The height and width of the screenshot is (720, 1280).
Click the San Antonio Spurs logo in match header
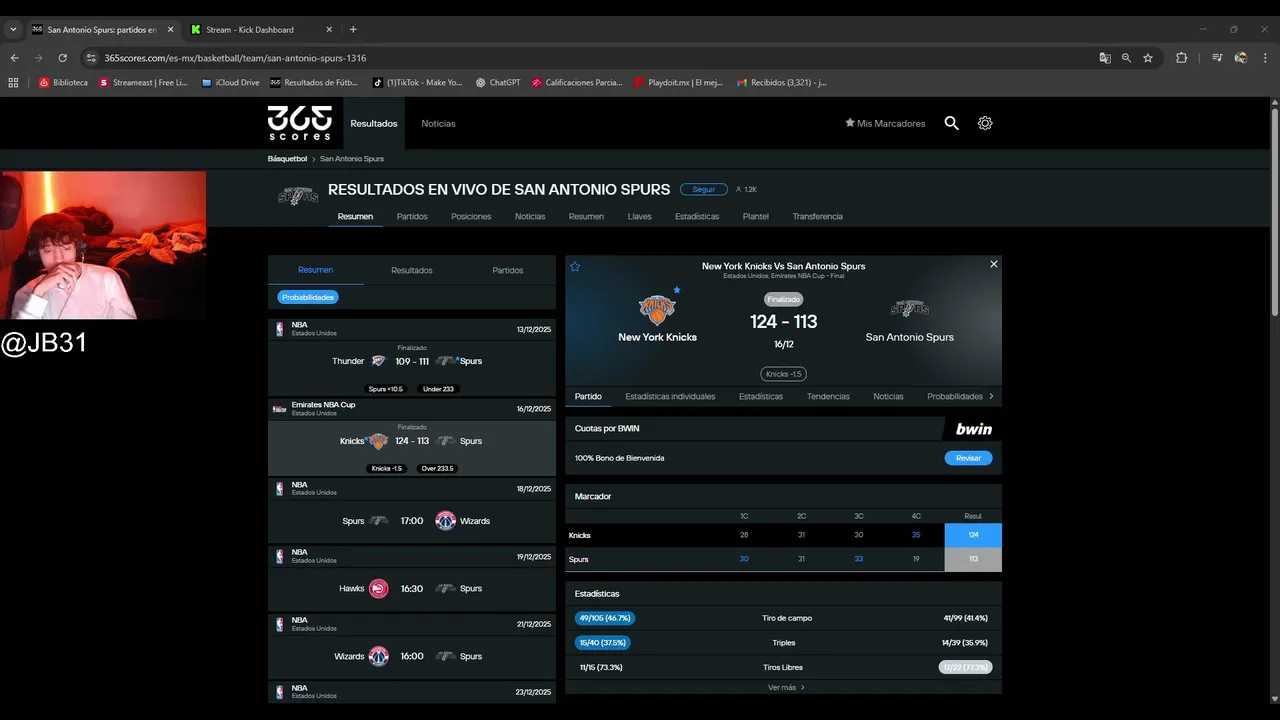(x=909, y=308)
